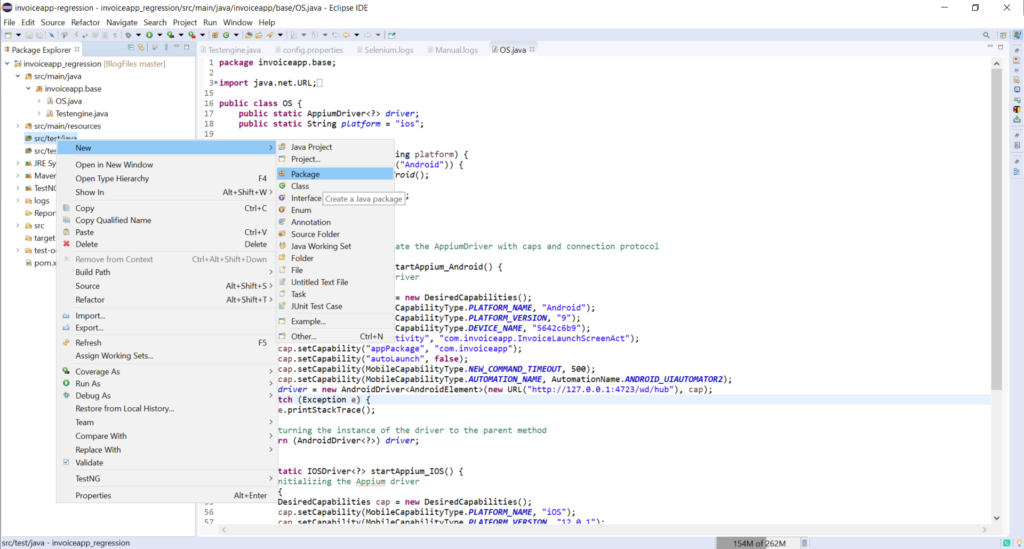
Task: Collapse the invoiceapp_regression project node
Action: (7, 64)
